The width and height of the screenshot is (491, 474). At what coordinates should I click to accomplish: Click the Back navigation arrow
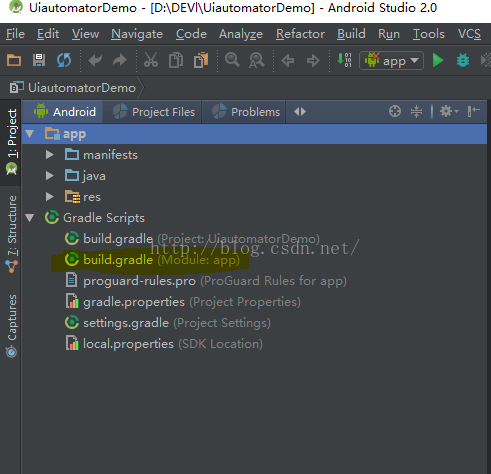coord(288,61)
